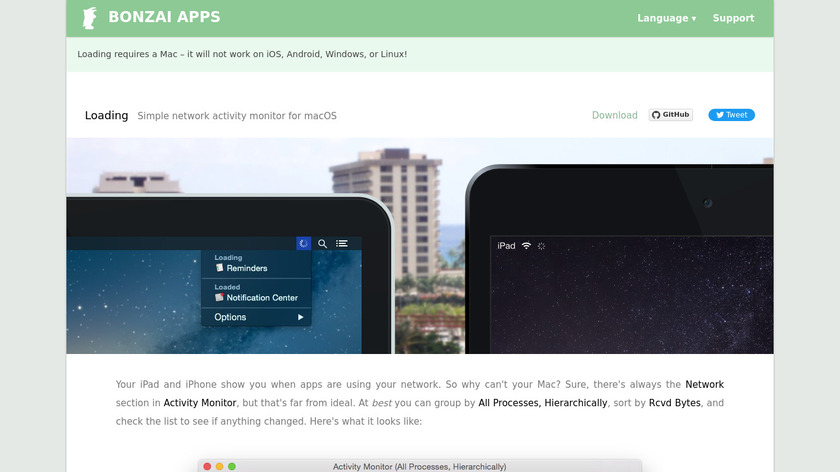Screen dimensions: 840x472
Task: Click the red close button of Activity Monitor
Action: (x=207, y=467)
